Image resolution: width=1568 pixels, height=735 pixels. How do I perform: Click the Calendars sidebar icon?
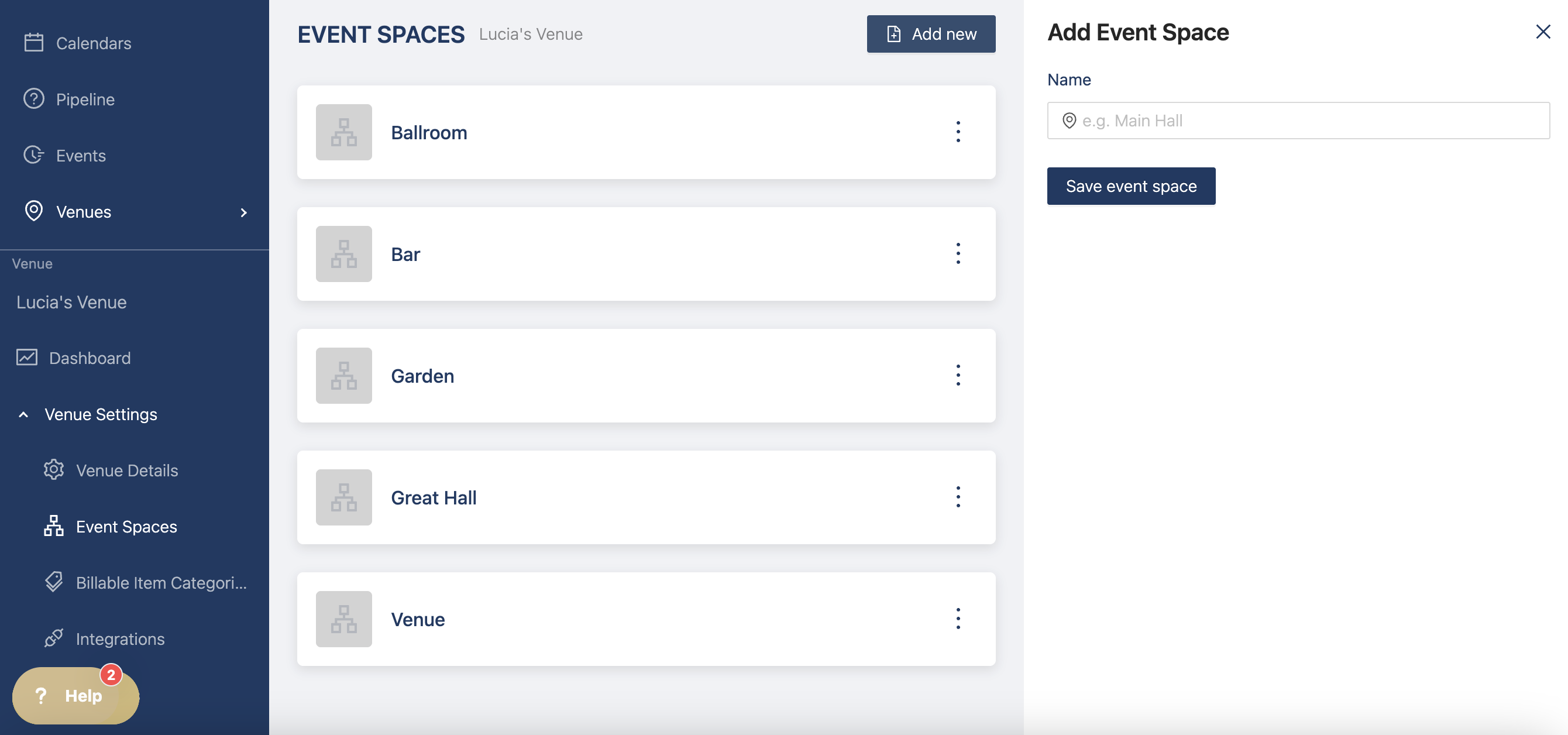(x=33, y=43)
